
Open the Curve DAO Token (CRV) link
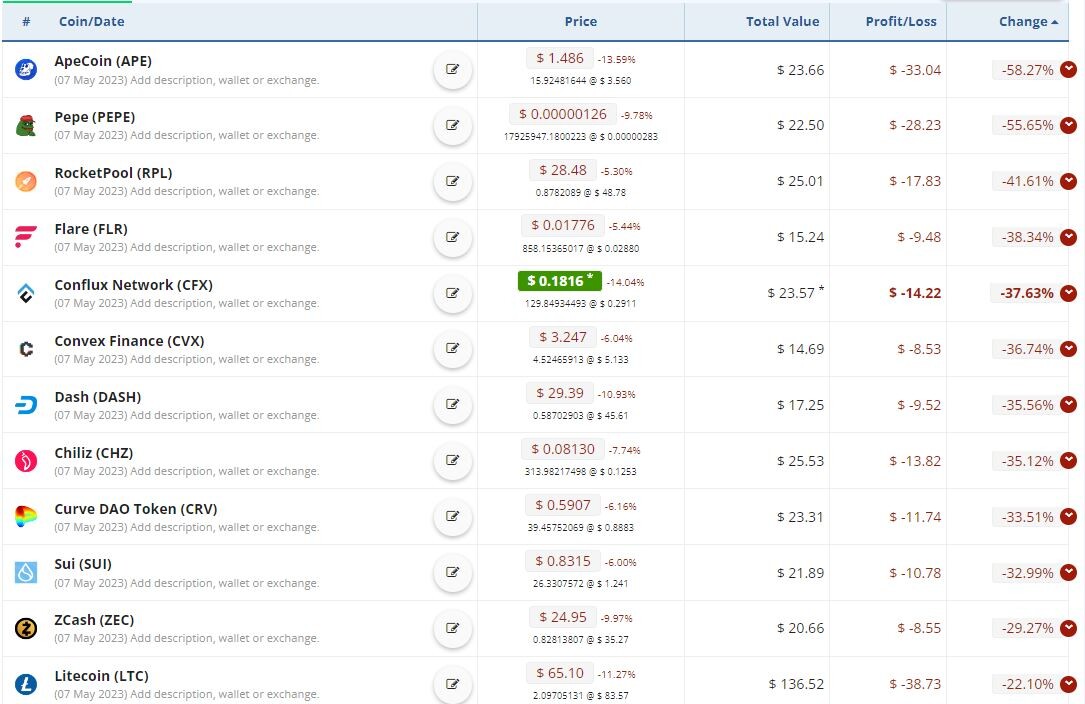coord(136,509)
